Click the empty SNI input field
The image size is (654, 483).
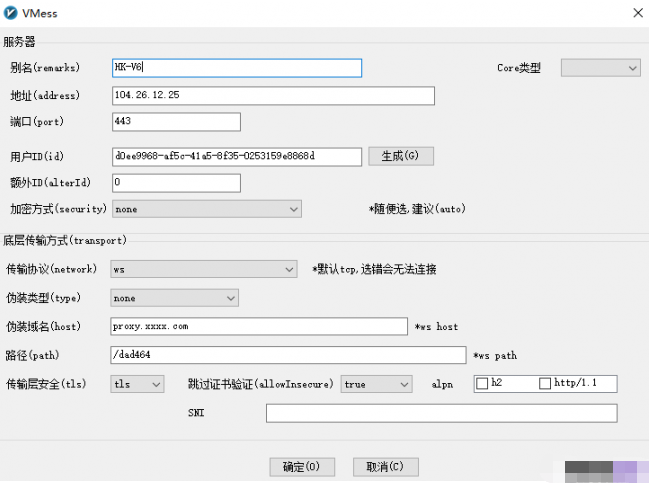click(x=441, y=413)
